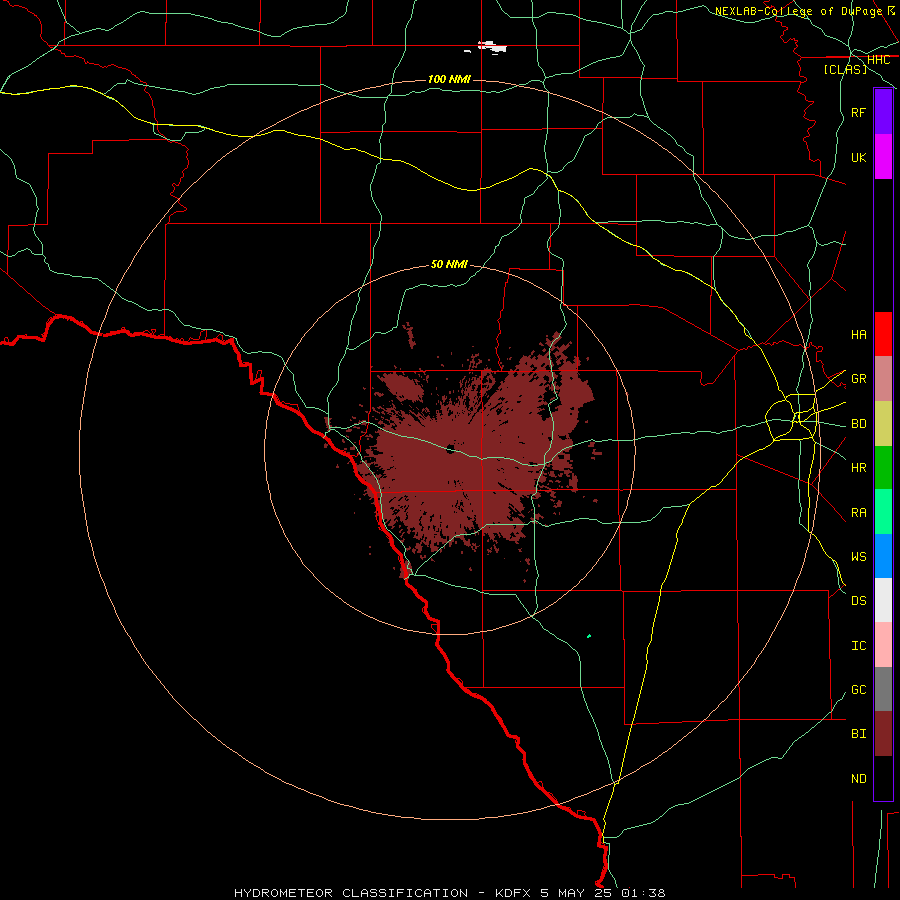Select the GC gray legend swatch
The height and width of the screenshot is (900, 900).
[883, 689]
